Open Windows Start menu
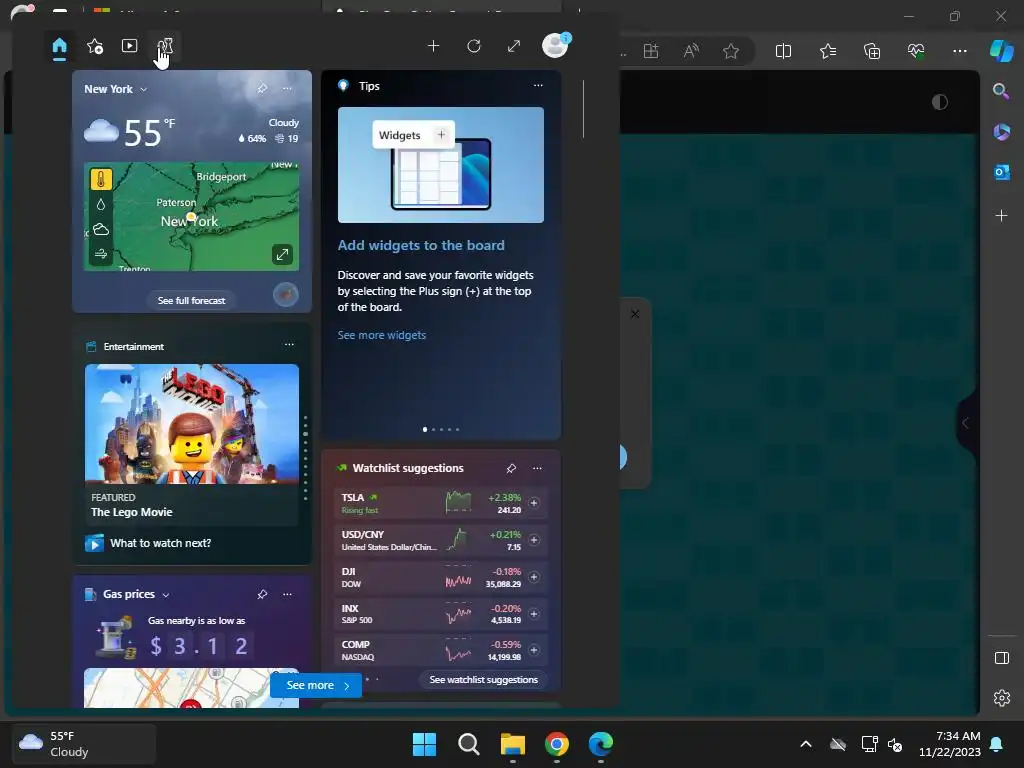 pyautogui.click(x=424, y=744)
